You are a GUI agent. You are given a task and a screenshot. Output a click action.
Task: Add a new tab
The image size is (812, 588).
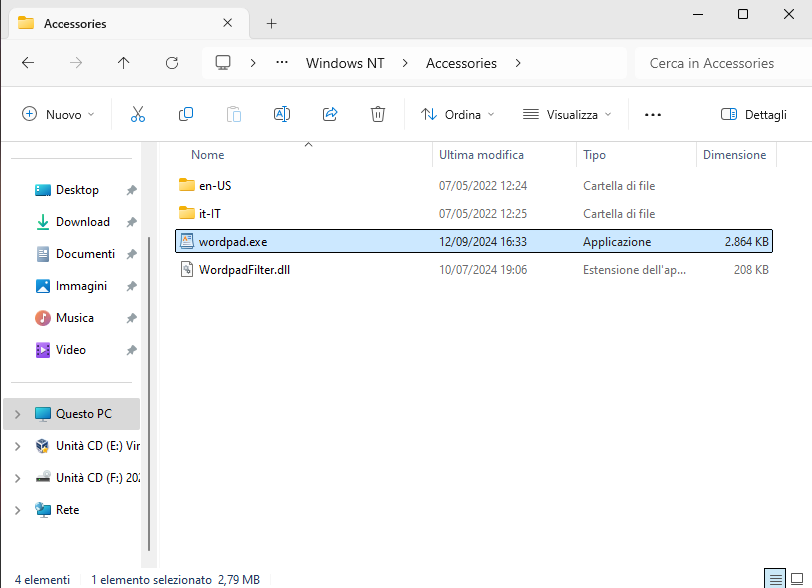[x=271, y=23]
